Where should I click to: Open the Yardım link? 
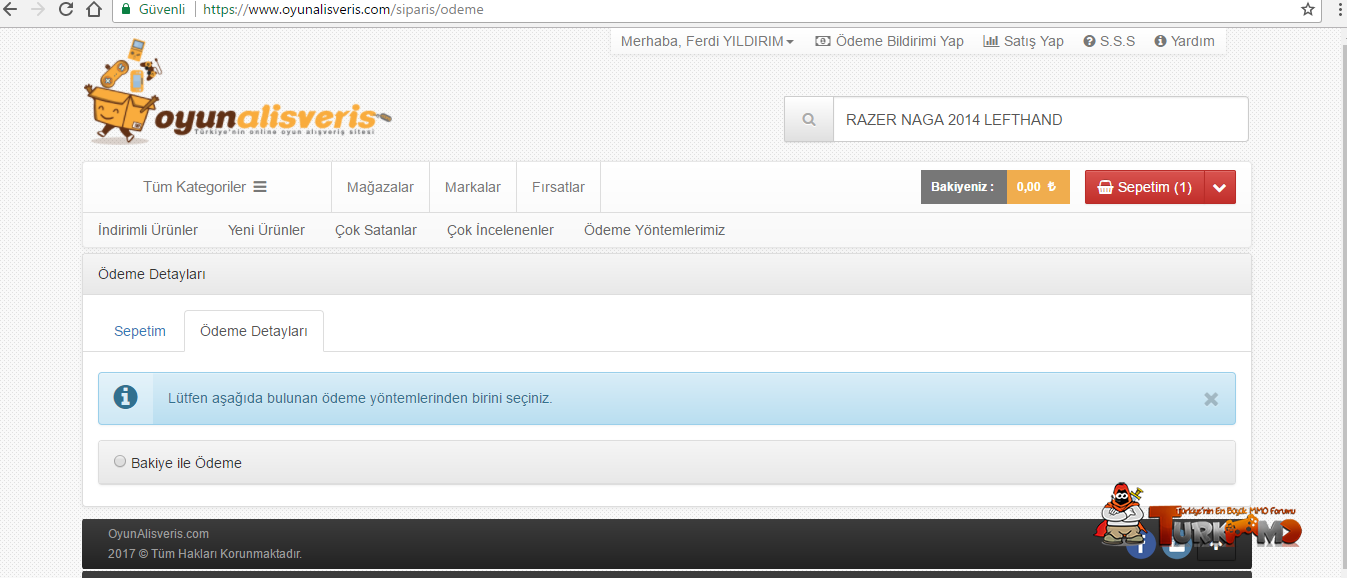(1184, 41)
